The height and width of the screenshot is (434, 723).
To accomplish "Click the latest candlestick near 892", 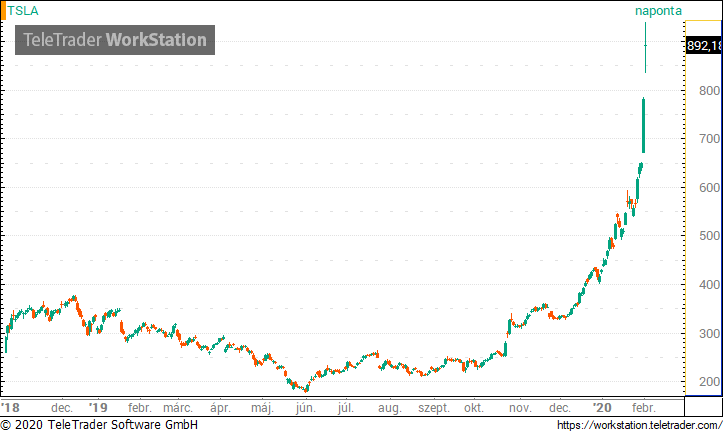I will coord(646,48).
